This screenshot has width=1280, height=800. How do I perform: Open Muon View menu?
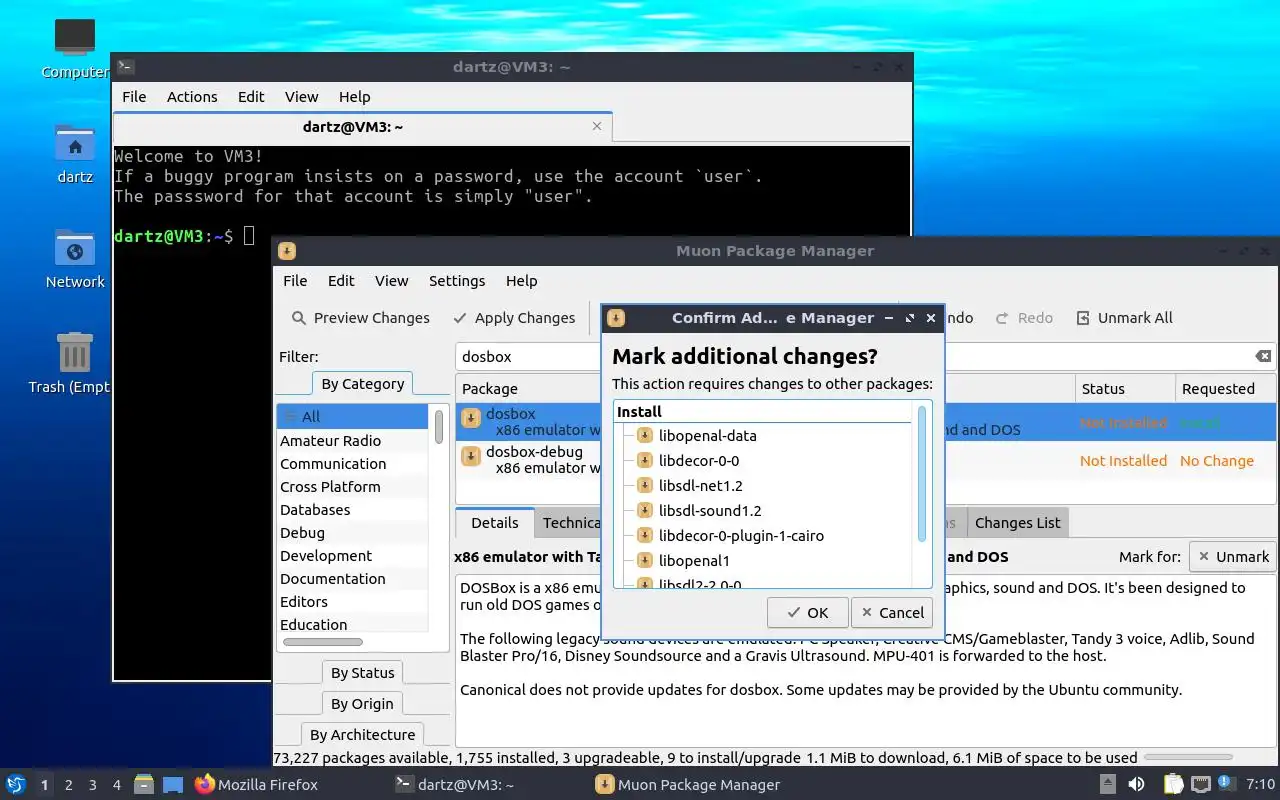(391, 281)
